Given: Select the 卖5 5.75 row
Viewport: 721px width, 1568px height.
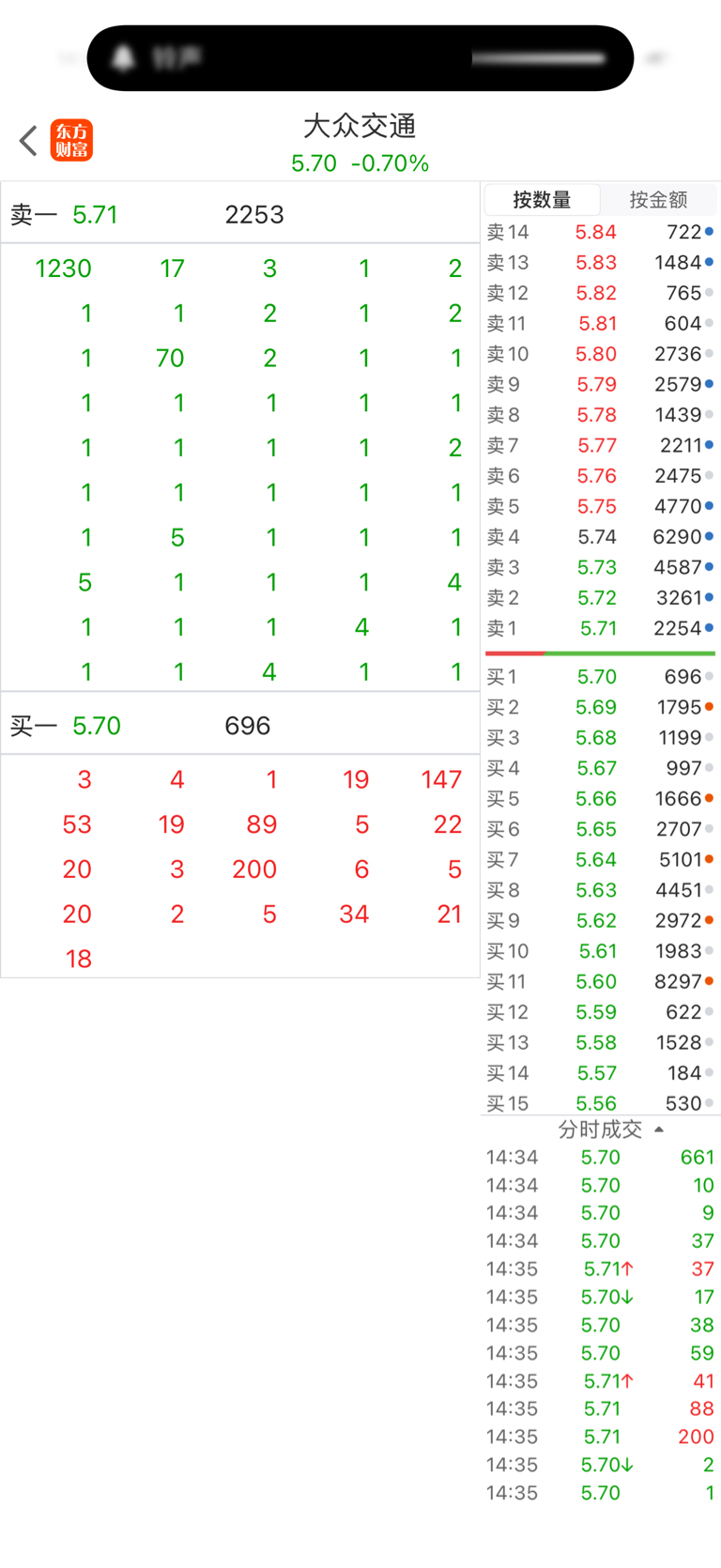Looking at the screenshot, I should [x=600, y=507].
